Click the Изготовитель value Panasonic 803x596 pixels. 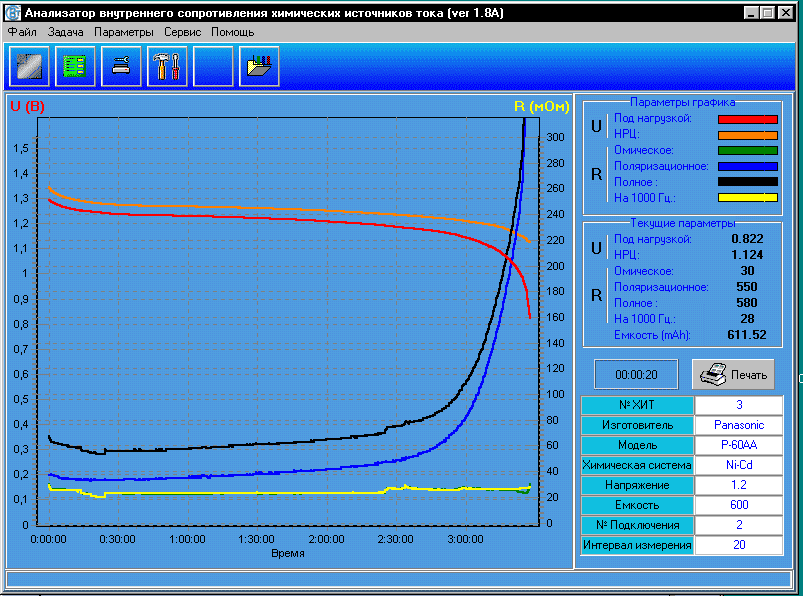point(738,425)
